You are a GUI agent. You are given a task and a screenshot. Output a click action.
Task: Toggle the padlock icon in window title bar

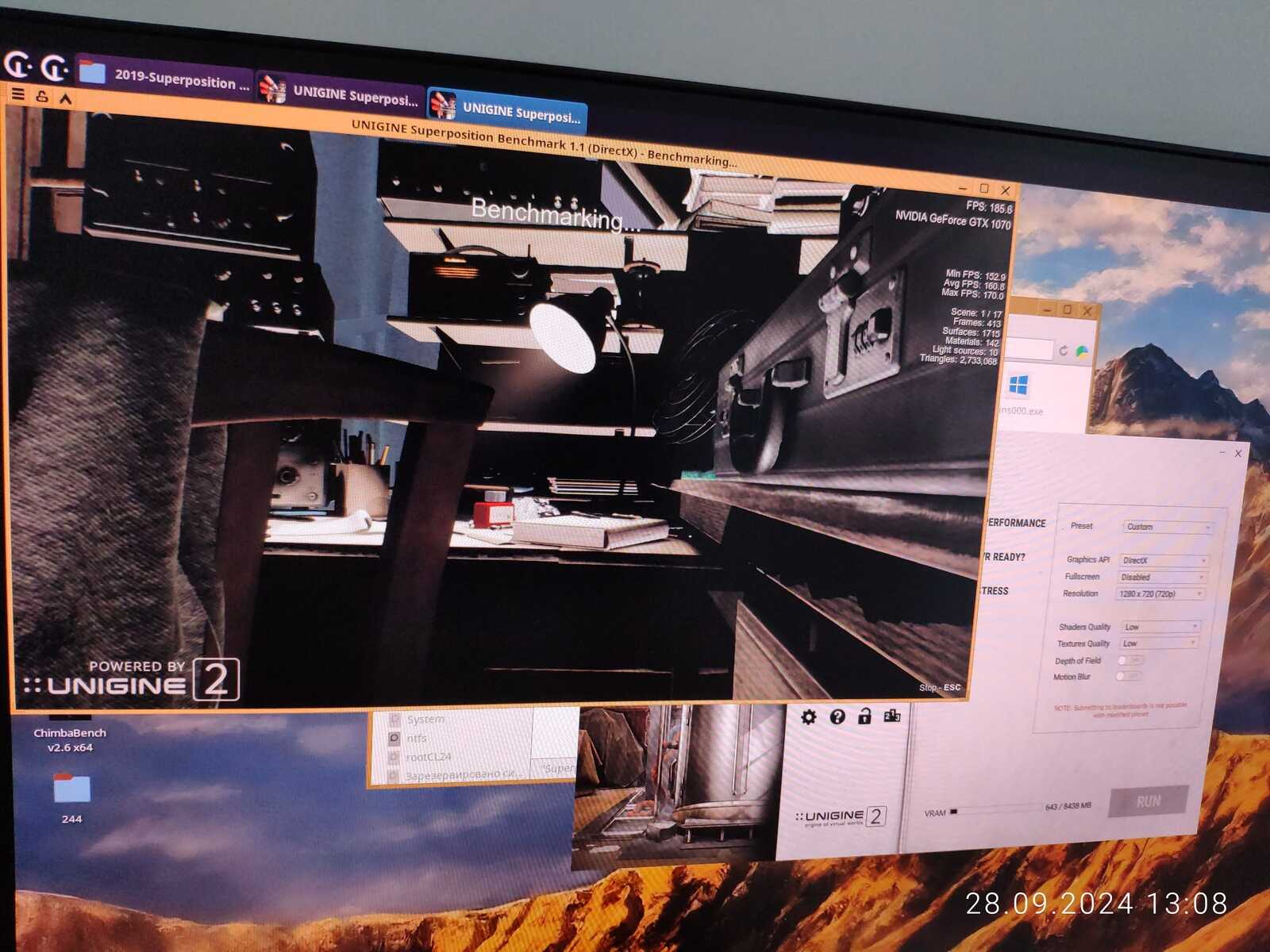(x=42, y=97)
